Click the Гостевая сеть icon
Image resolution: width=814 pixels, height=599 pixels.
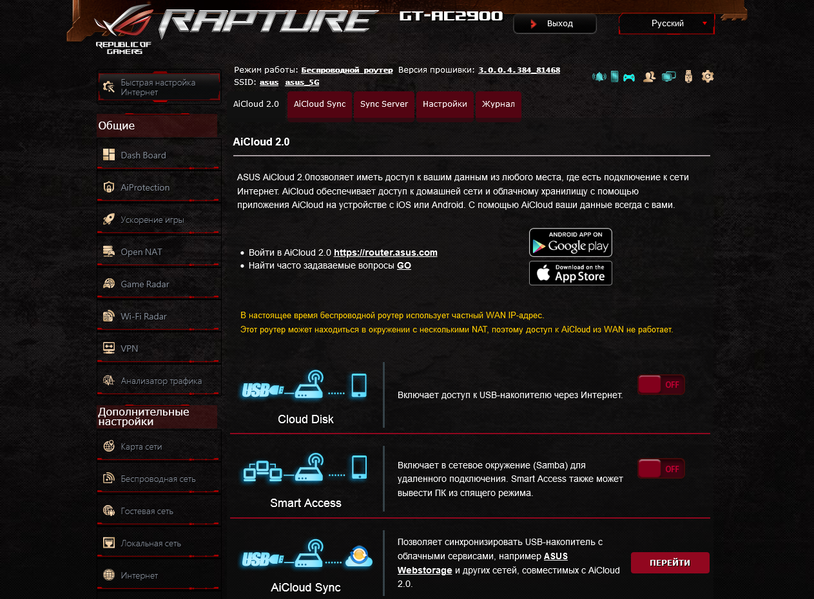(x=108, y=510)
